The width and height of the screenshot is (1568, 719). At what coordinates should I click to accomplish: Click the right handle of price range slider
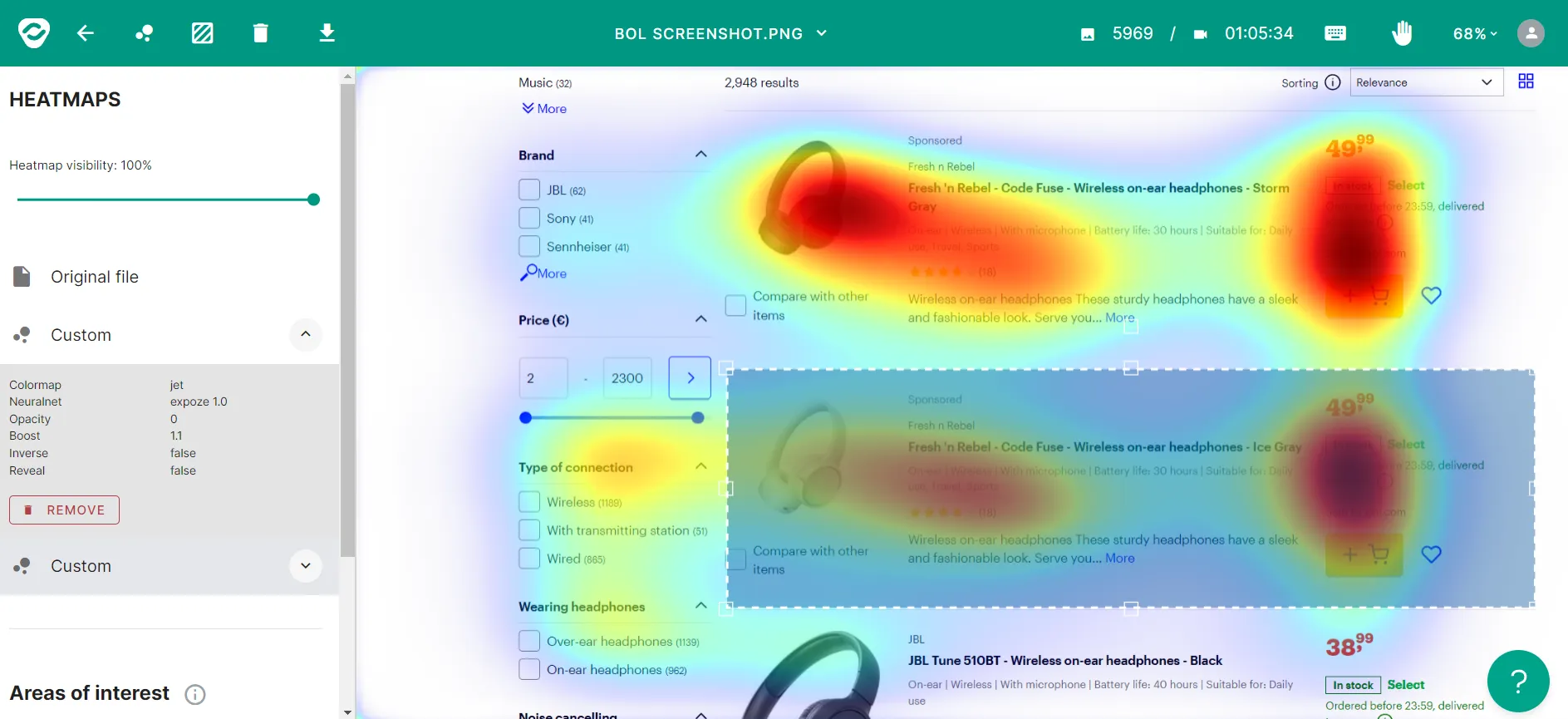pos(698,418)
